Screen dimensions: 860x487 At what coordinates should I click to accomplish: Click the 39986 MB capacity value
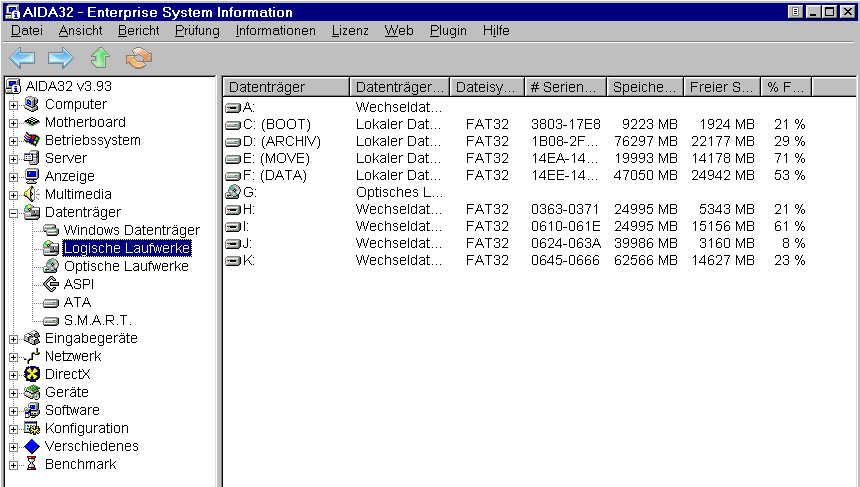(x=646, y=244)
